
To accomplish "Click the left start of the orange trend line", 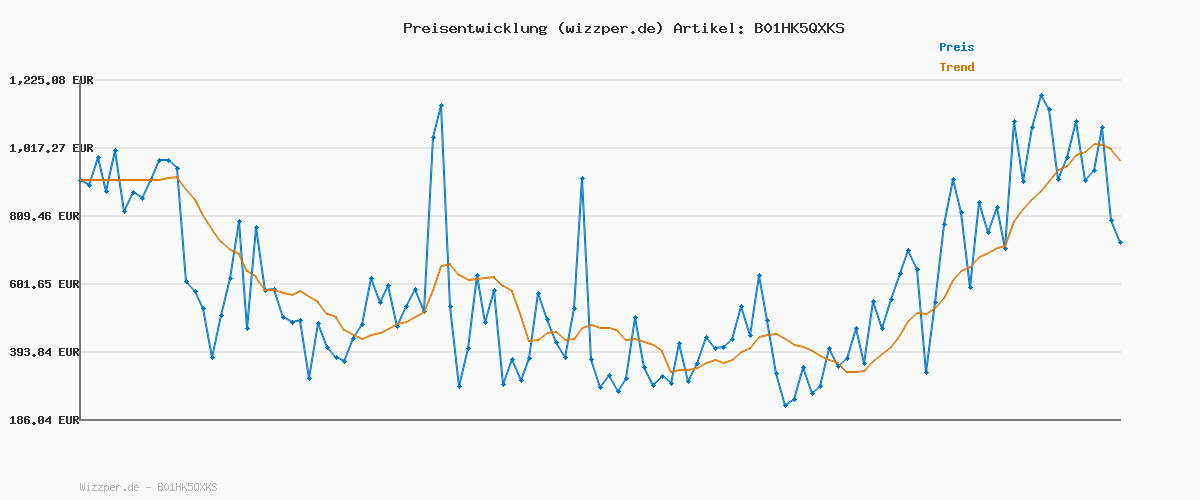I will pos(81,181).
